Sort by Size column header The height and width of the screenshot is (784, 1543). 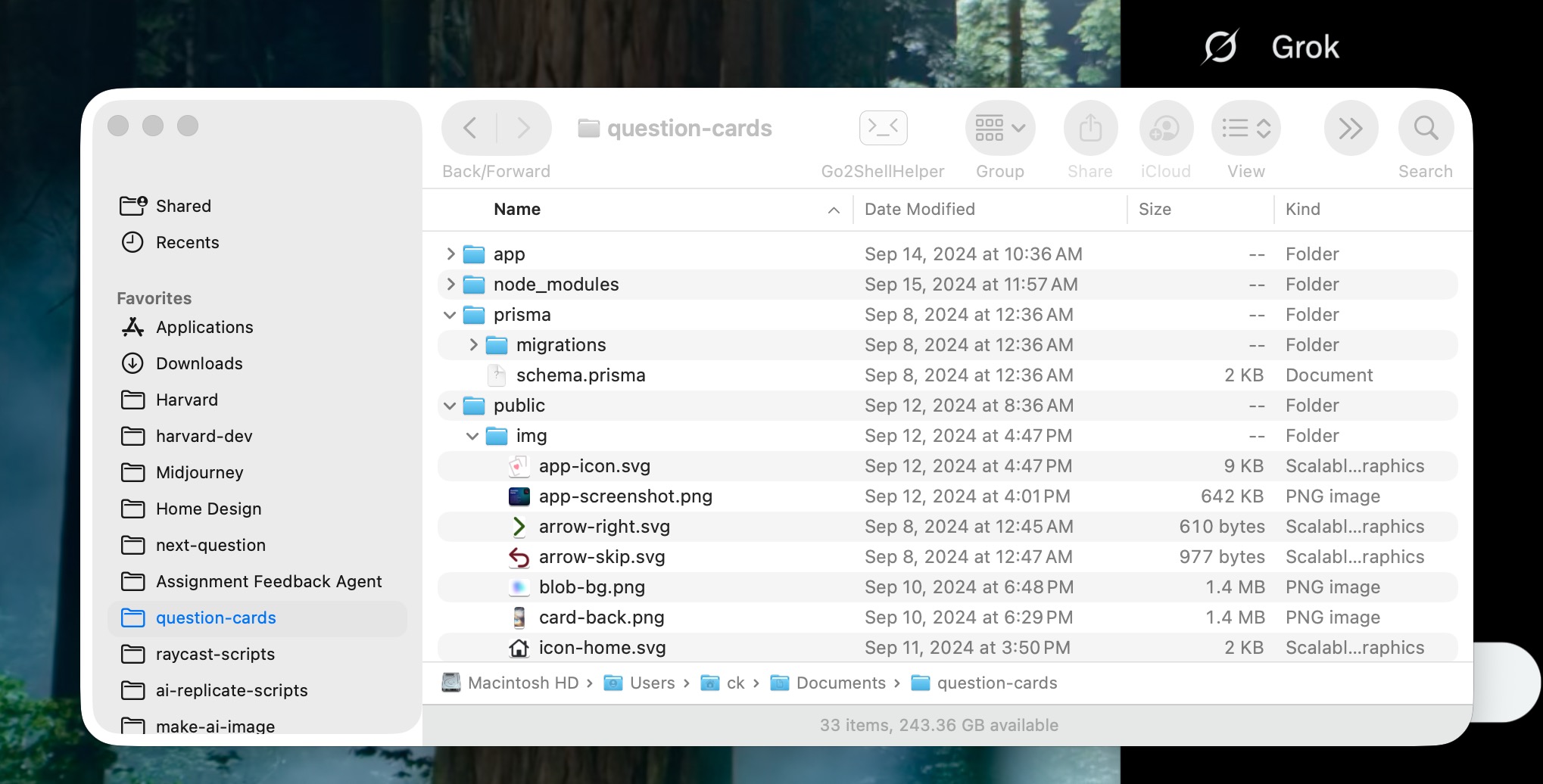tap(1155, 209)
